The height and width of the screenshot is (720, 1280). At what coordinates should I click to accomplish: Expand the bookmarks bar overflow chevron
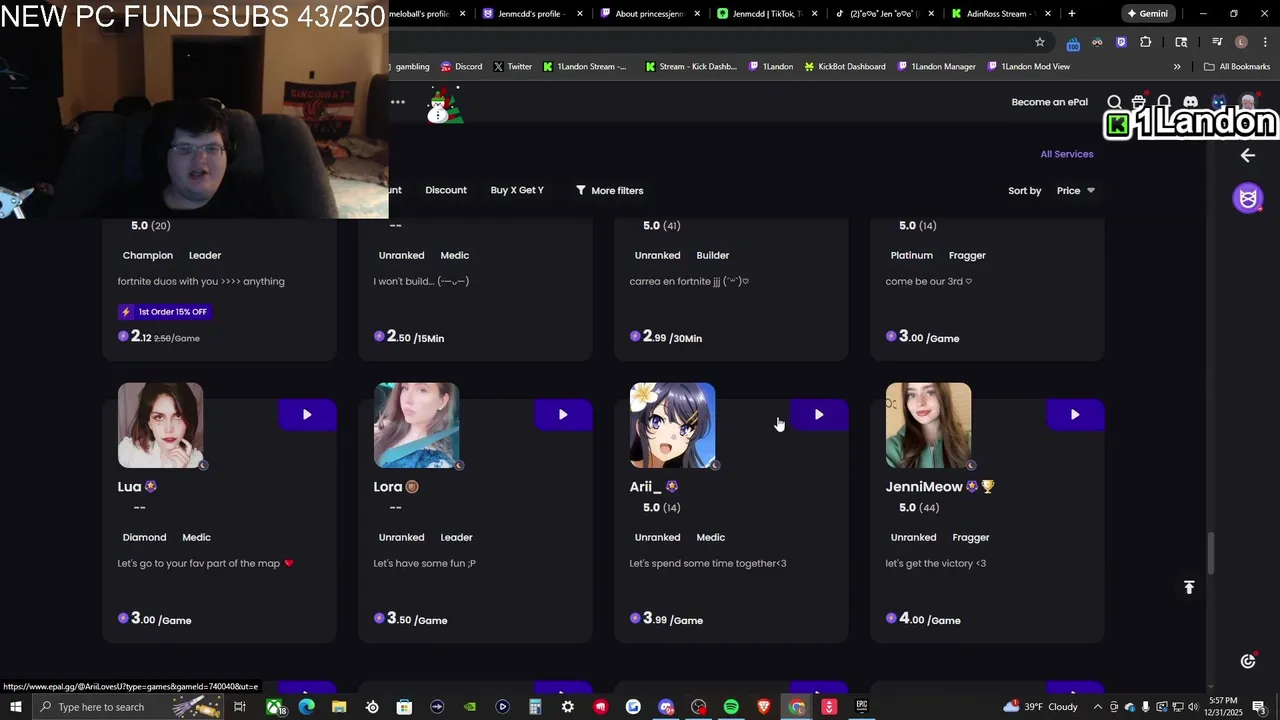coord(1177,67)
